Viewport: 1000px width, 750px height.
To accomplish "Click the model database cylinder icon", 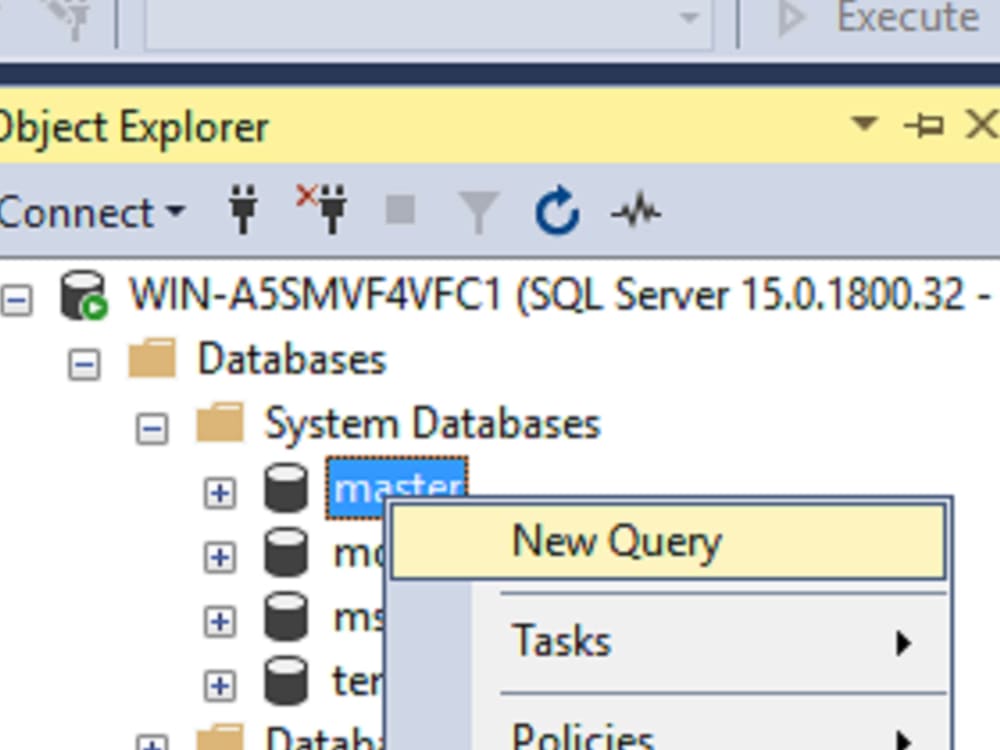I will coord(286,552).
